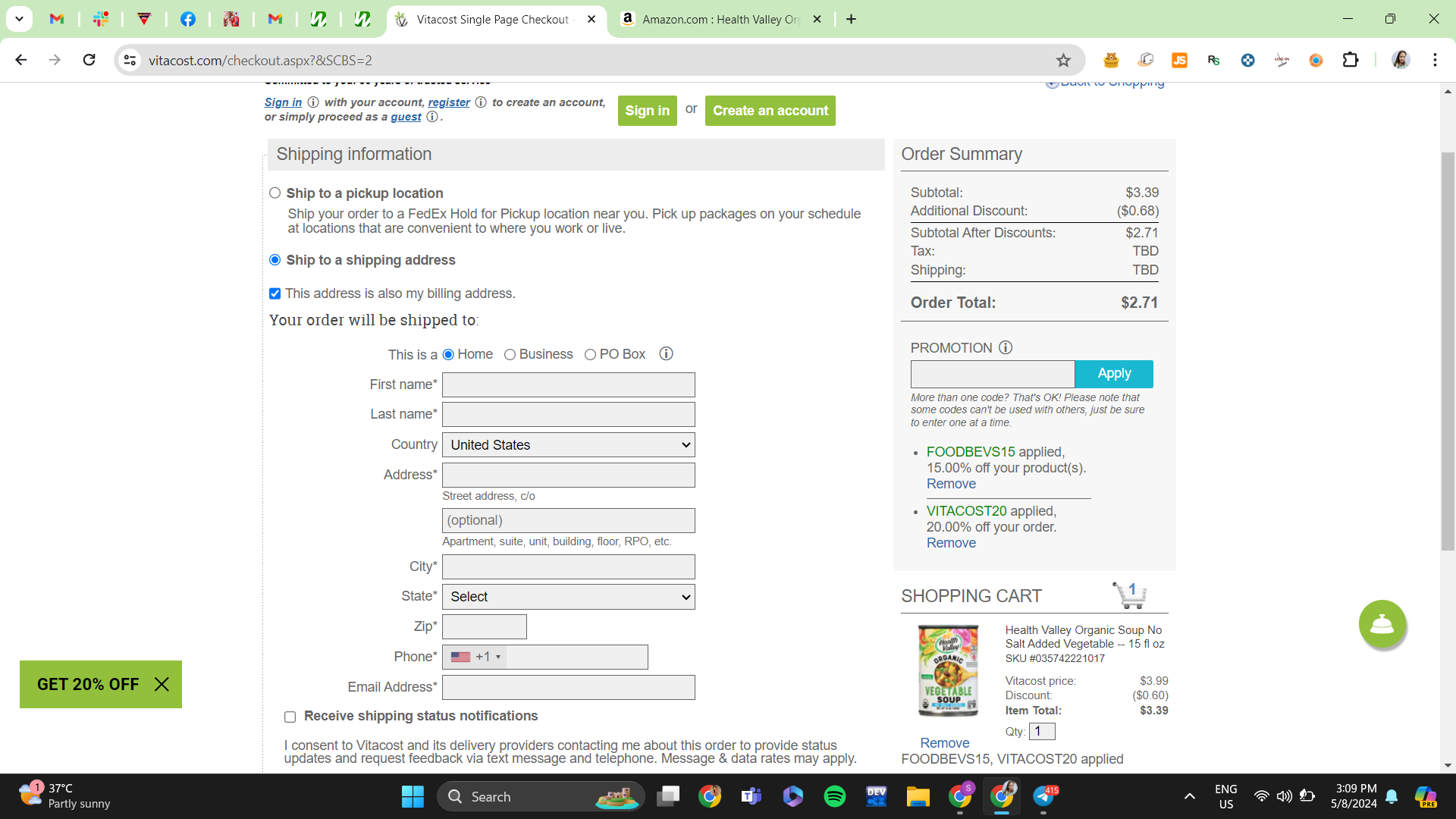1456x819 pixels.
Task: Remove the soup from shopping cart
Action: (944, 743)
